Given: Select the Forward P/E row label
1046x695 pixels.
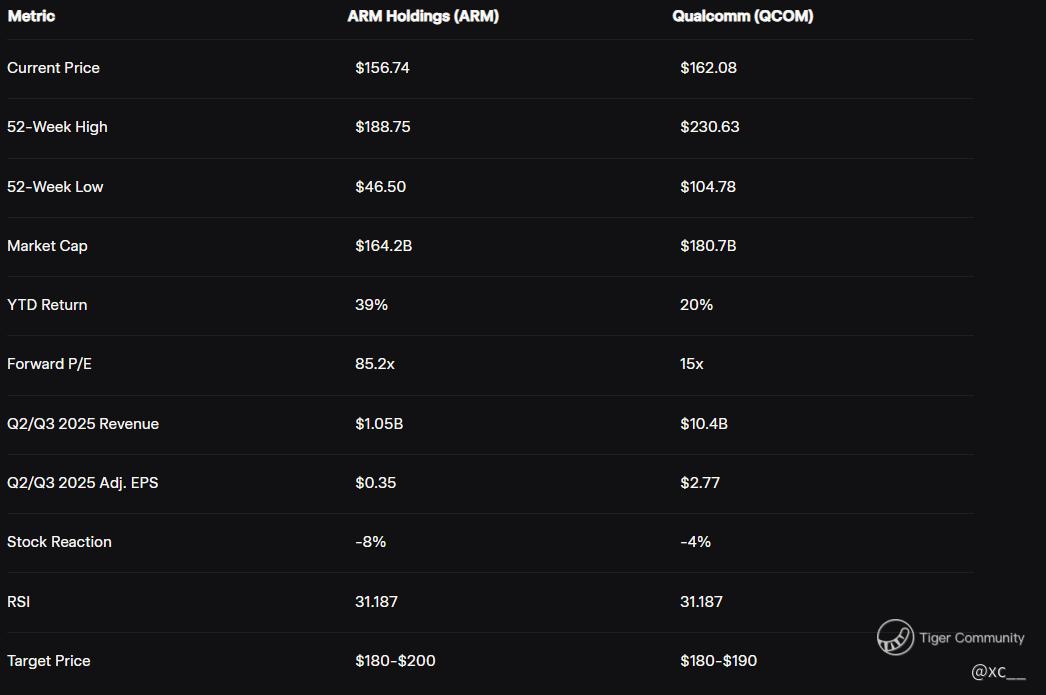Looking at the screenshot, I should point(49,364).
